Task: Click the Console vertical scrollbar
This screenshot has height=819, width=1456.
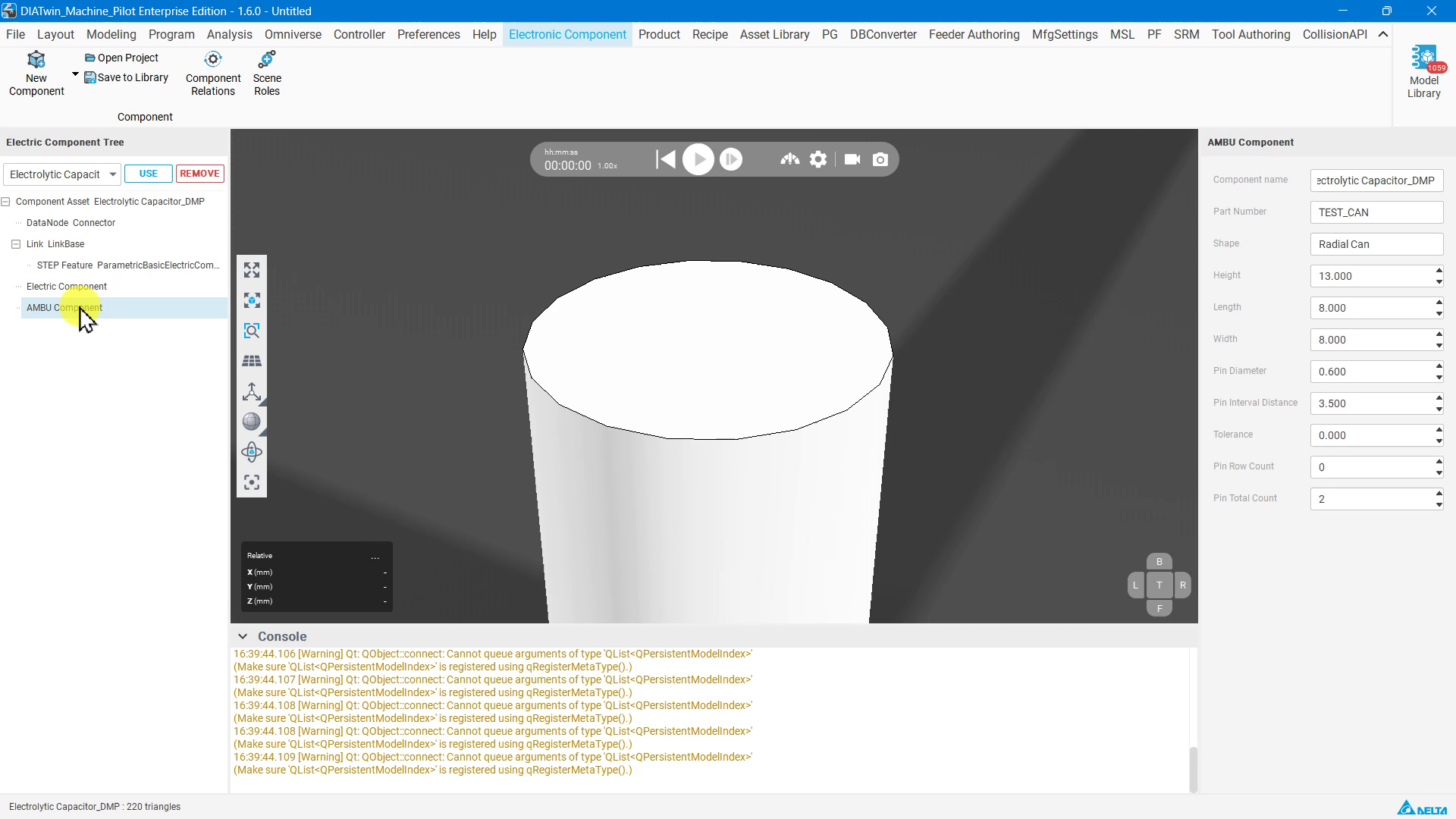Action: [1193, 769]
